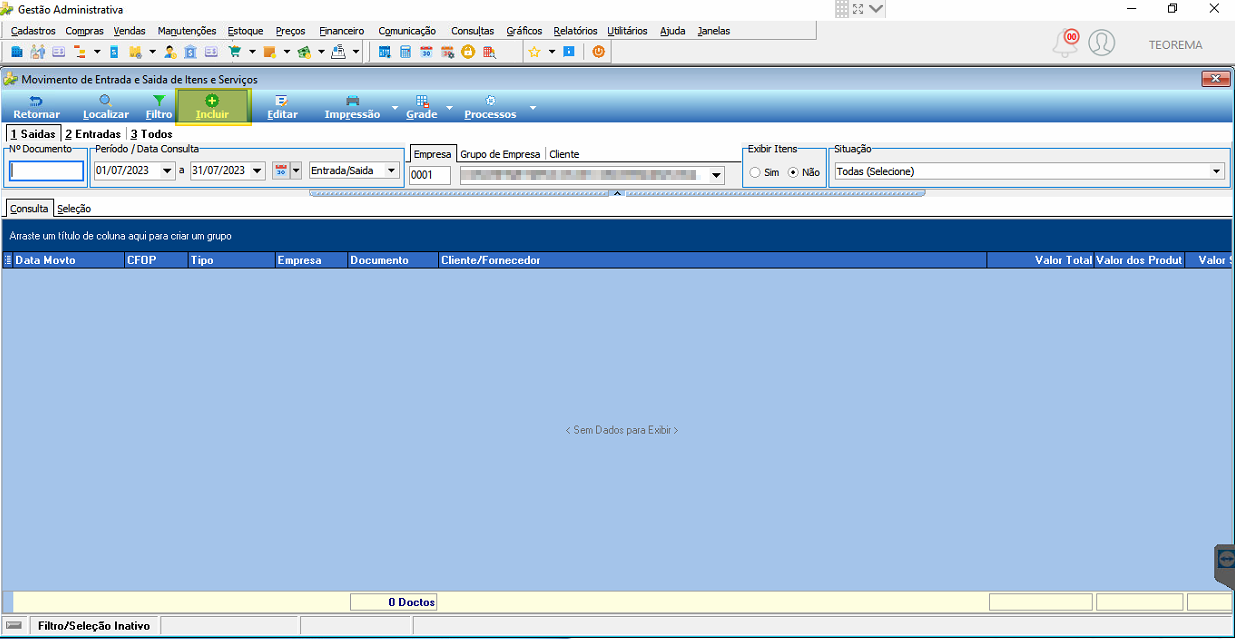Click the calendar with gear icon
The image size is (1235, 639).
(x=447, y=51)
